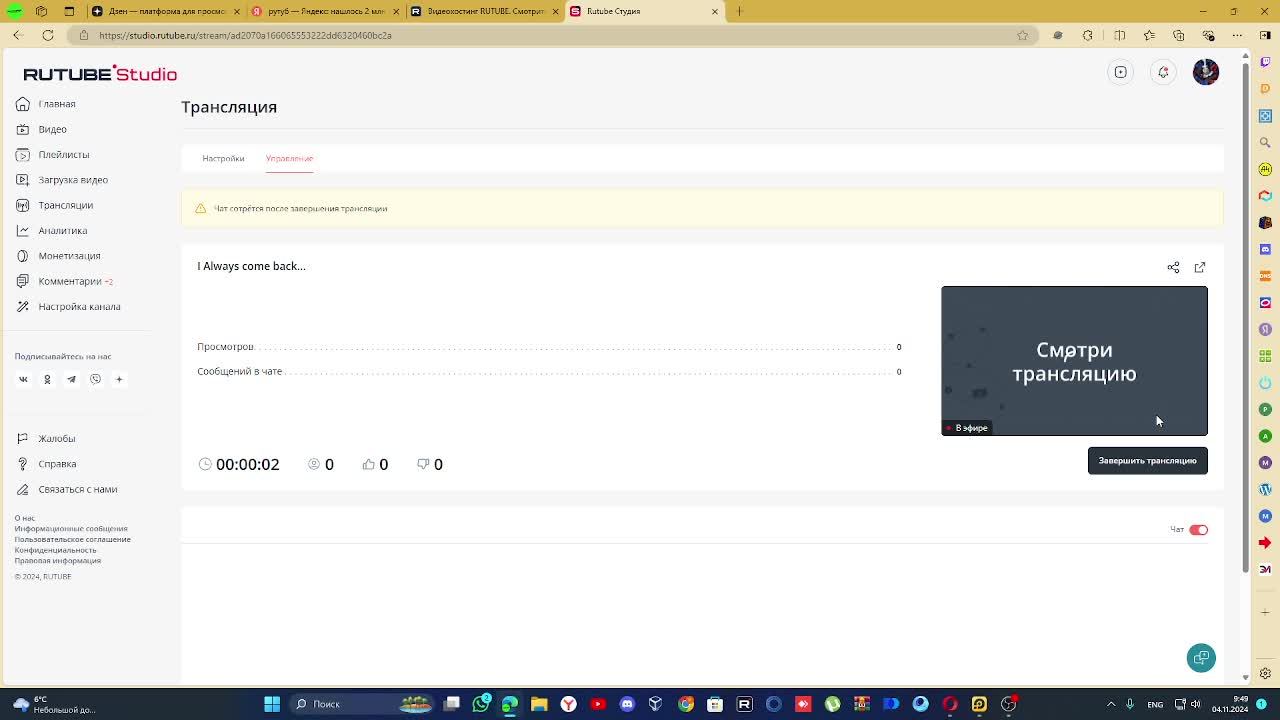Image resolution: width=1280 pixels, height=720 pixels.
Task: Open Конфиденциальность footer link
Action: click(55, 550)
